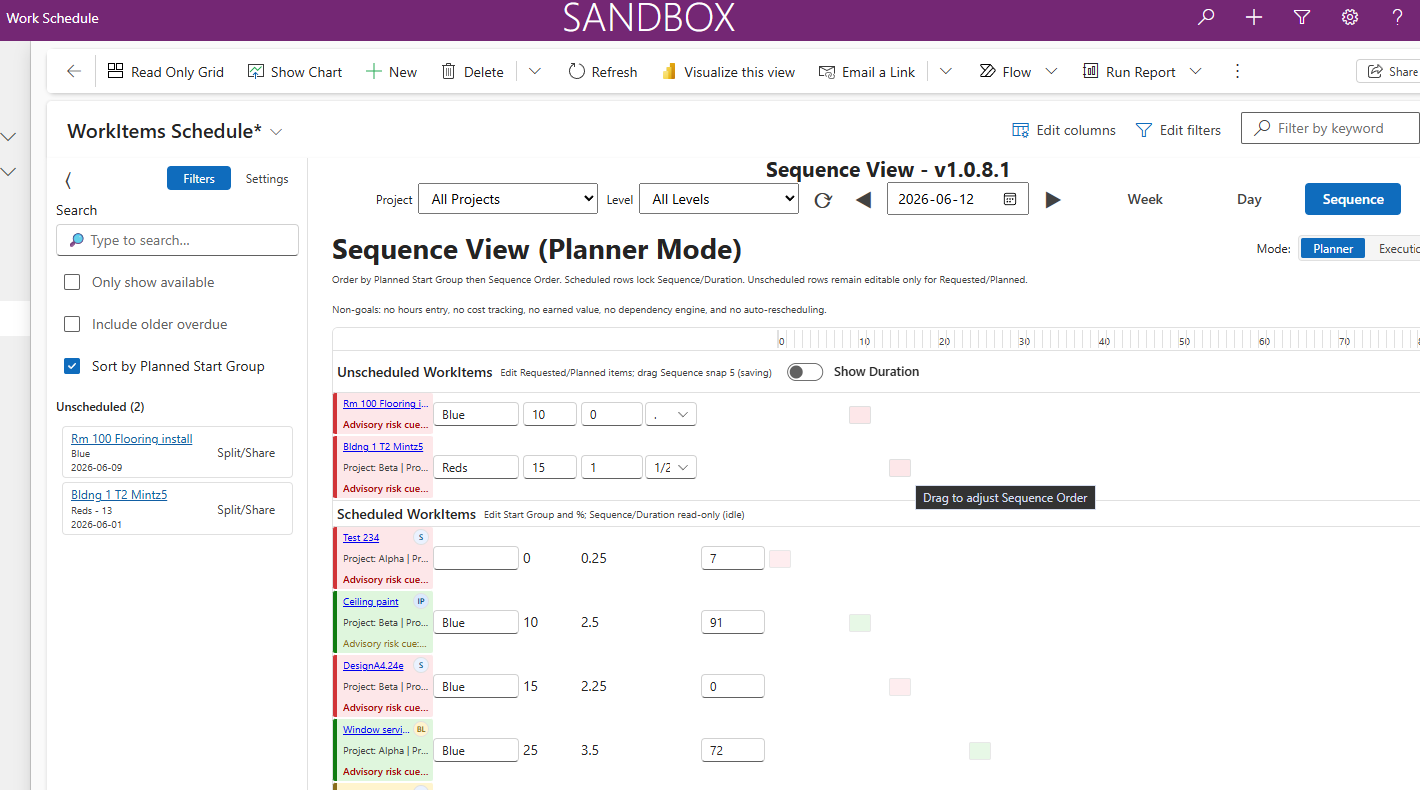Go to next date with the right triangle
The width and height of the screenshot is (1420, 790).
tap(1053, 200)
